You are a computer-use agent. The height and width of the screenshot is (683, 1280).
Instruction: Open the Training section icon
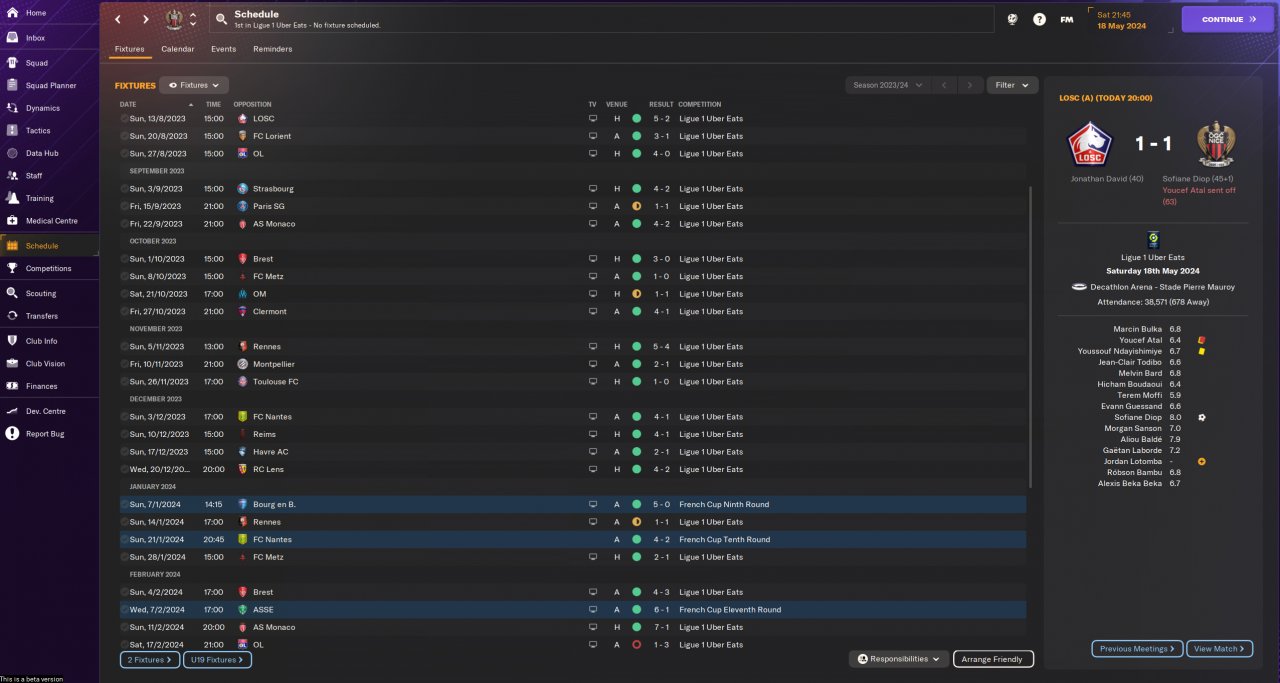(x=12, y=198)
